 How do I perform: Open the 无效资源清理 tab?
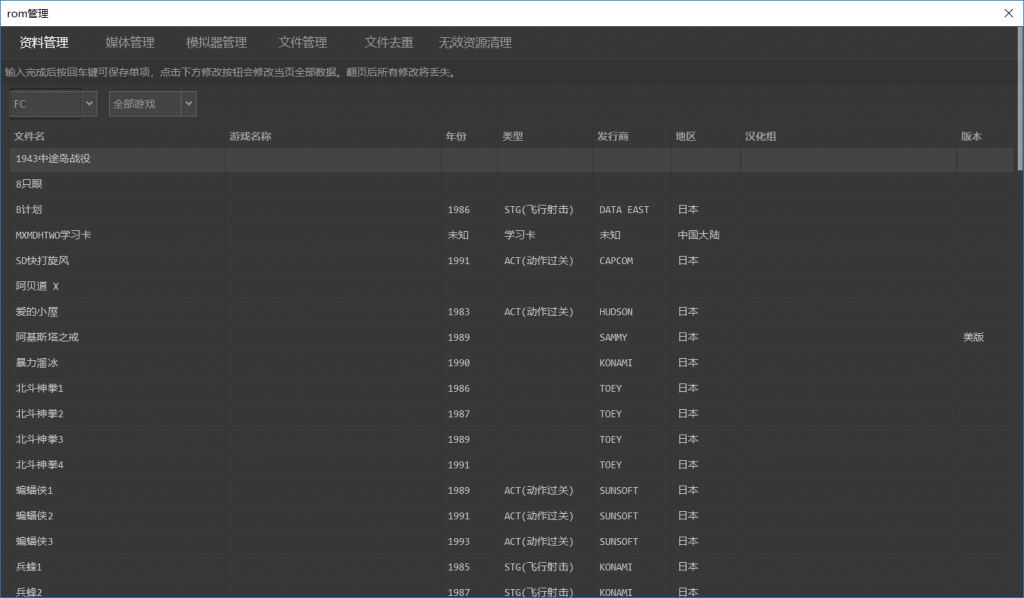point(475,43)
